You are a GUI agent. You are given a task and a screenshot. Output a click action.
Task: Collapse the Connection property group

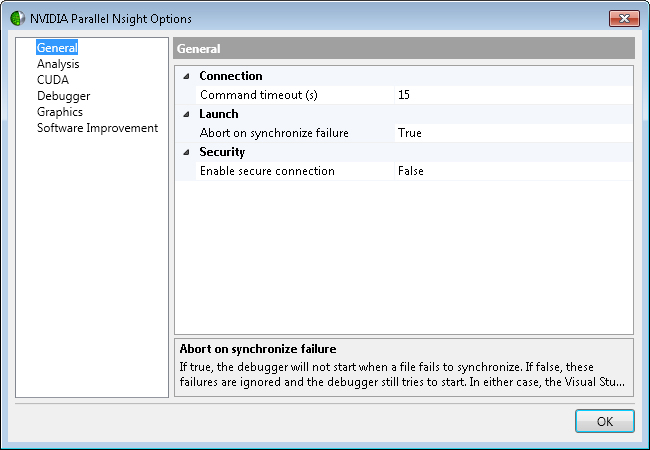(x=185, y=76)
